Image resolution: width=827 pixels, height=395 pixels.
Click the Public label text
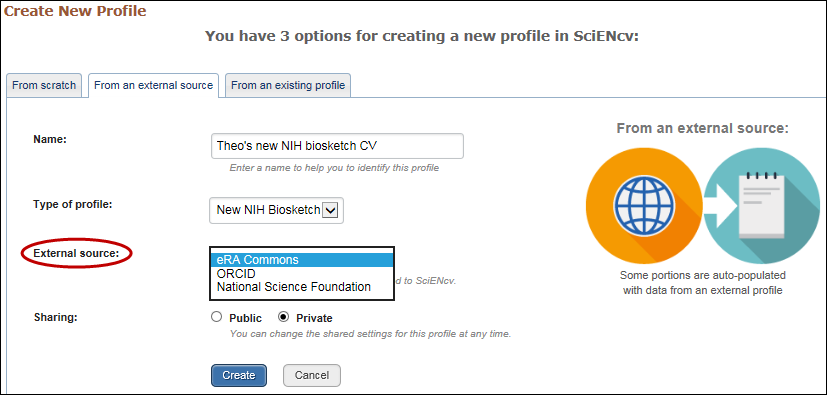(x=245, y=319)
